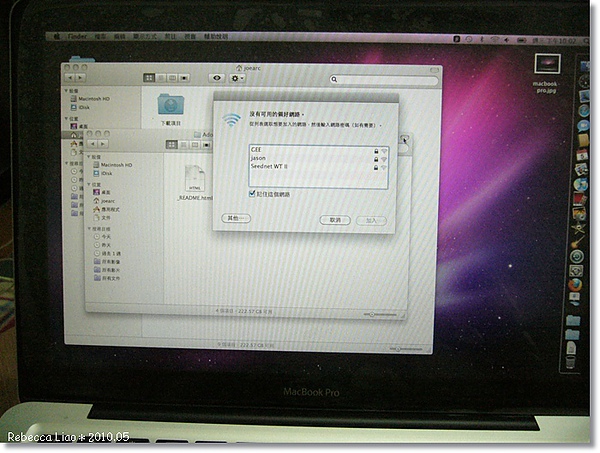
Task: Select 桌面 in front Finder sidebar
Action: [x=102, y=192]
